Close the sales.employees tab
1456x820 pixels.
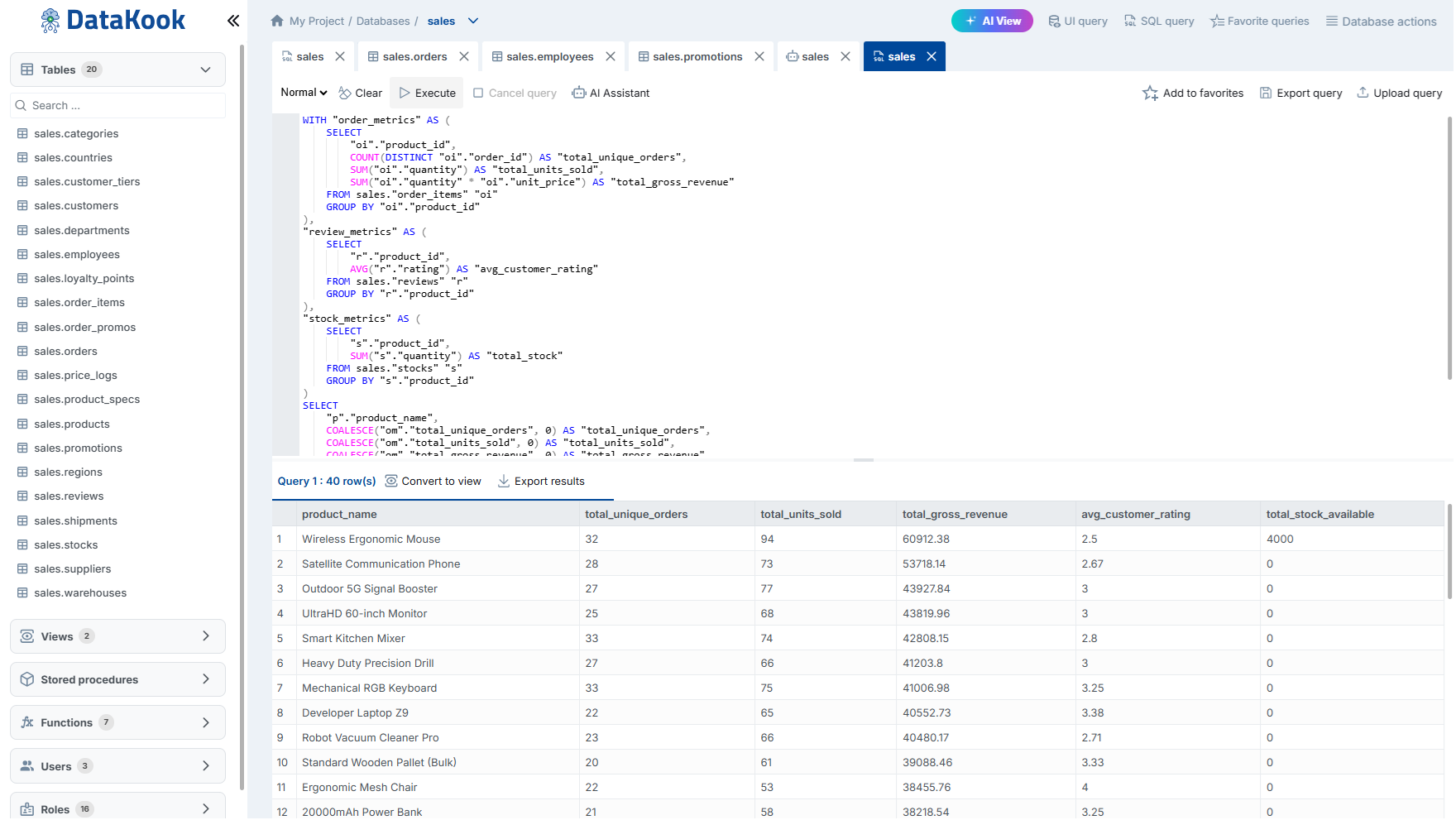pyautogui.click(x=611, y=56)
